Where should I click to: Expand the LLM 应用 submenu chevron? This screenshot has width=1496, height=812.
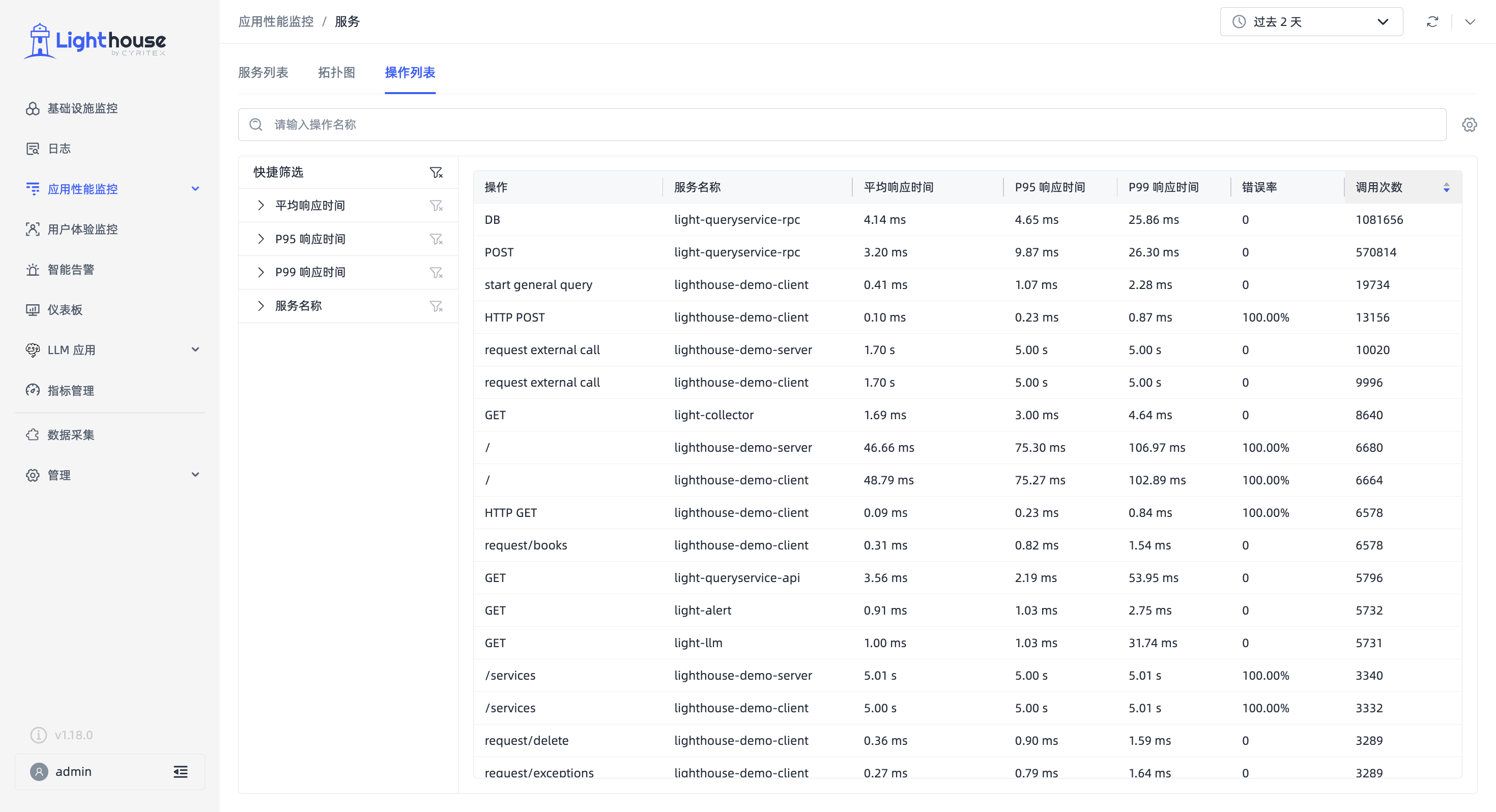point(196,350)
